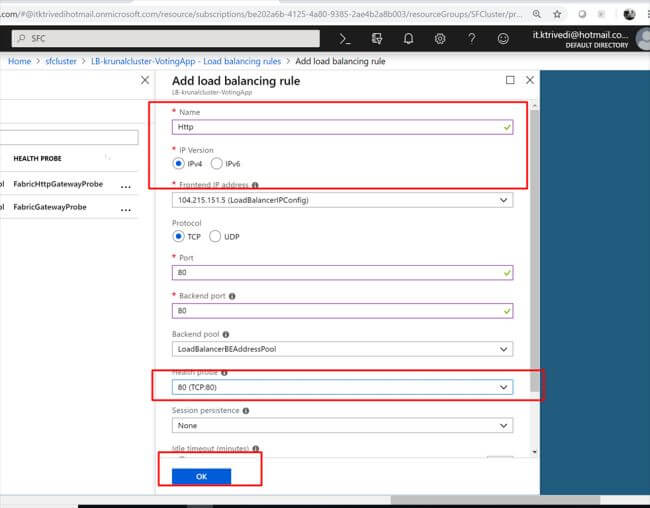Select the IPv4 radio button
This screenshot has width=650, height=508.
click(178, 163)
